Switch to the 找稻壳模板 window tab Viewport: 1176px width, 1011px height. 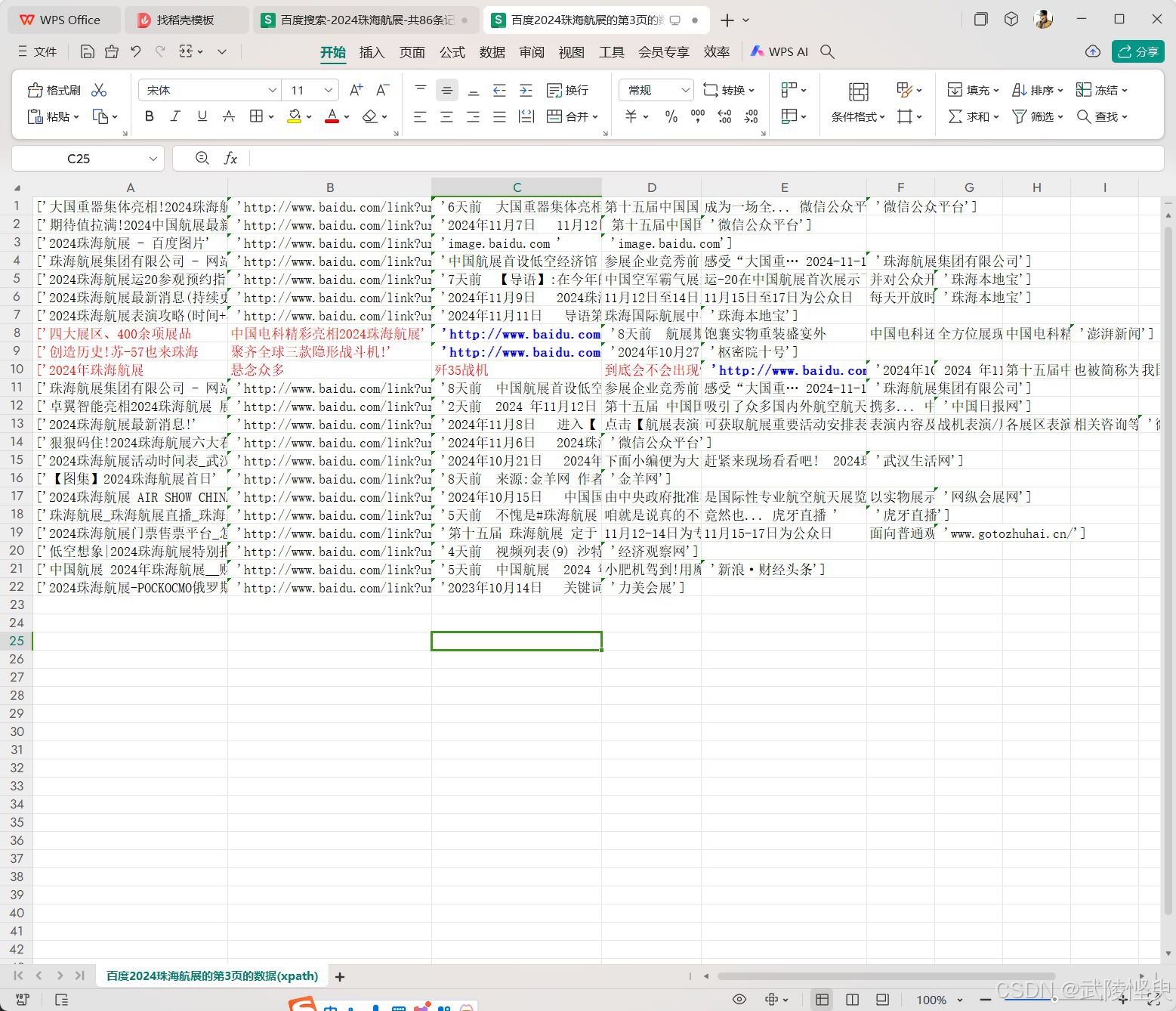[x=186, y=20]
